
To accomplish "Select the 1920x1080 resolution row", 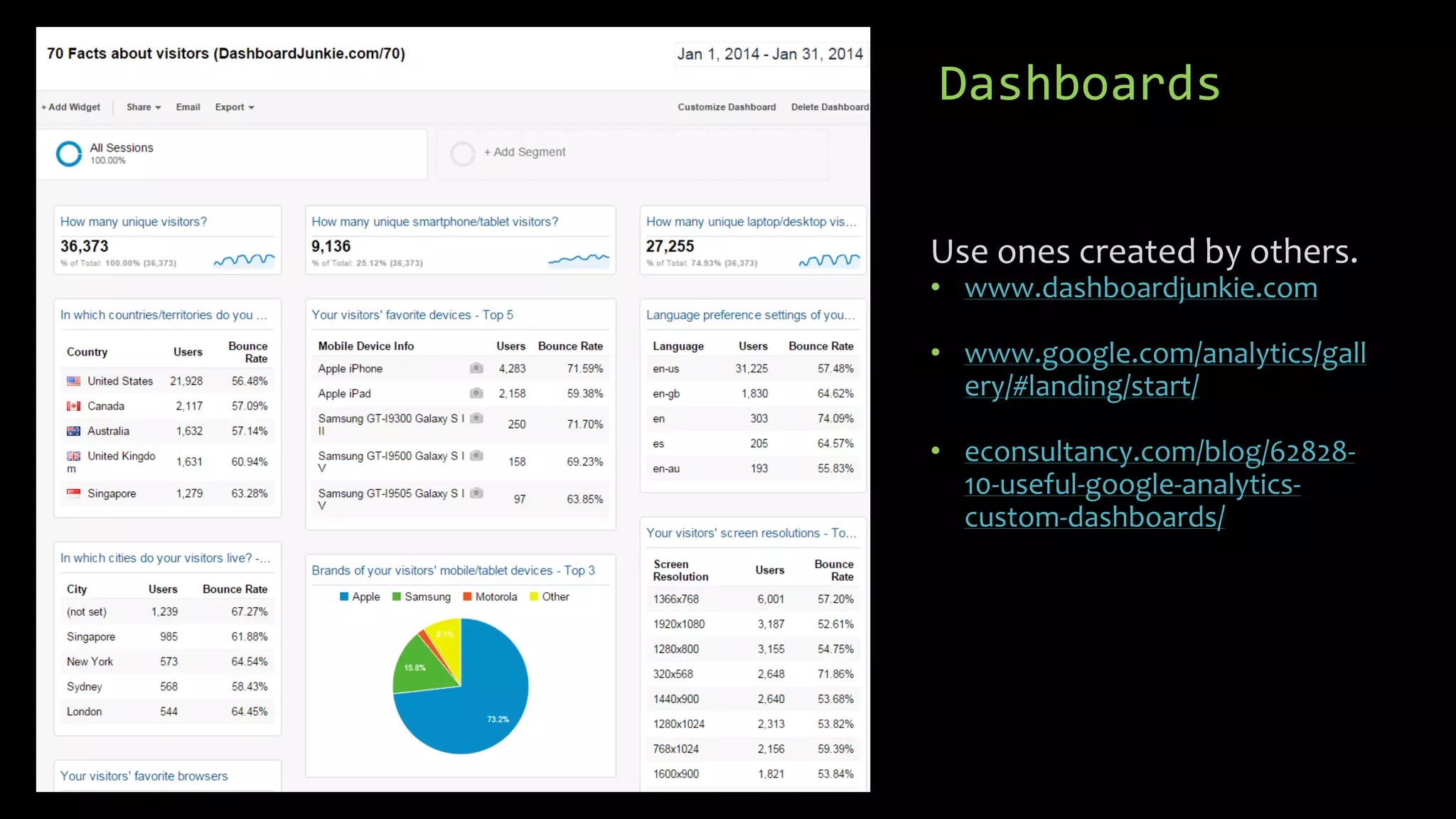I will pyautogui.click(x=753, y=624).
